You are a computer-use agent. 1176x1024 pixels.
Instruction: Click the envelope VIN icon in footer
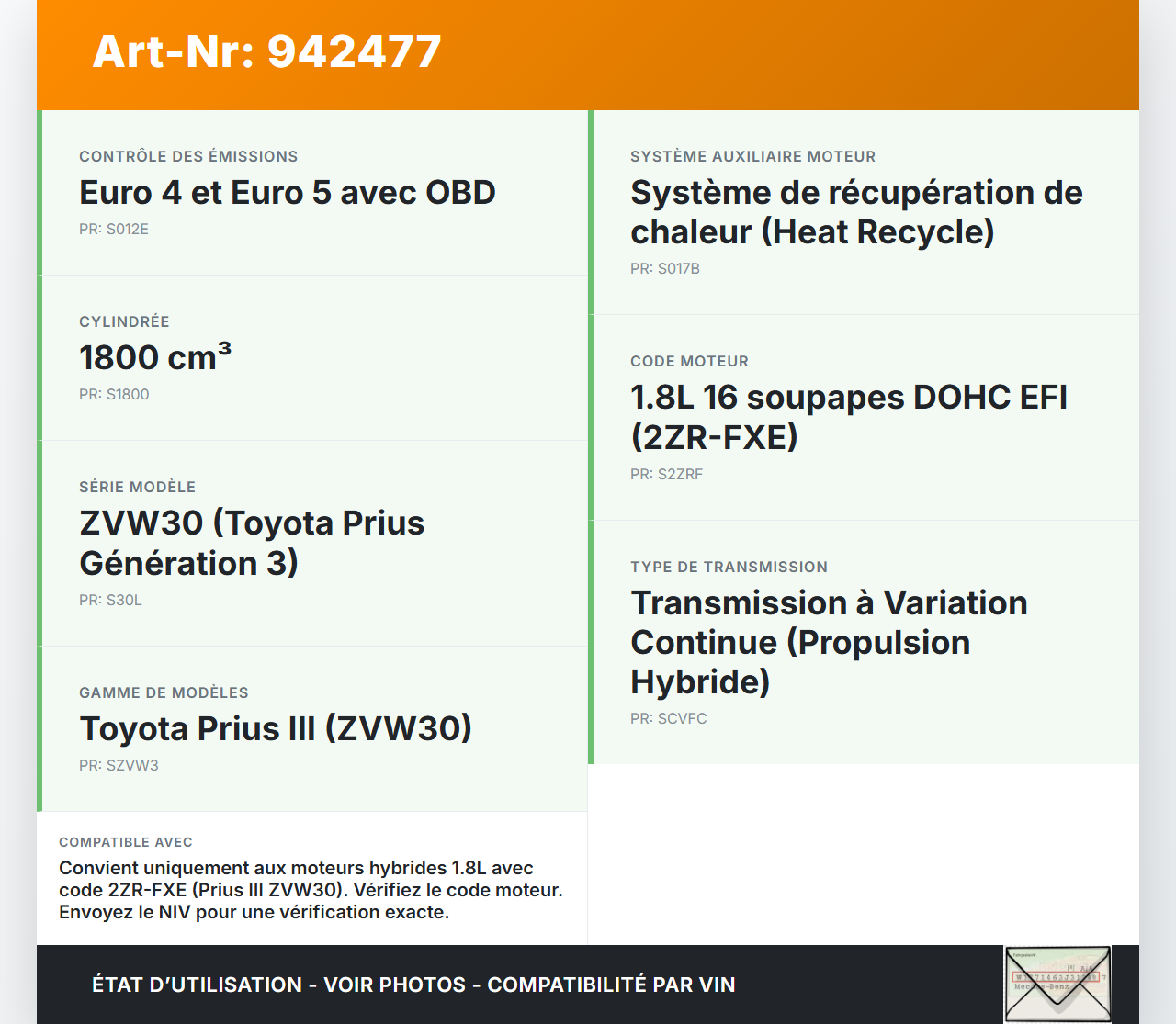coord(1057,985)
